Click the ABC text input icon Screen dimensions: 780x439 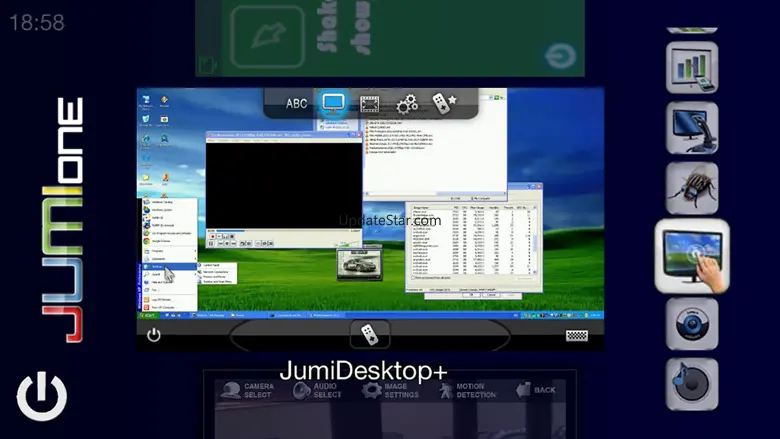[x=297, y=104]
